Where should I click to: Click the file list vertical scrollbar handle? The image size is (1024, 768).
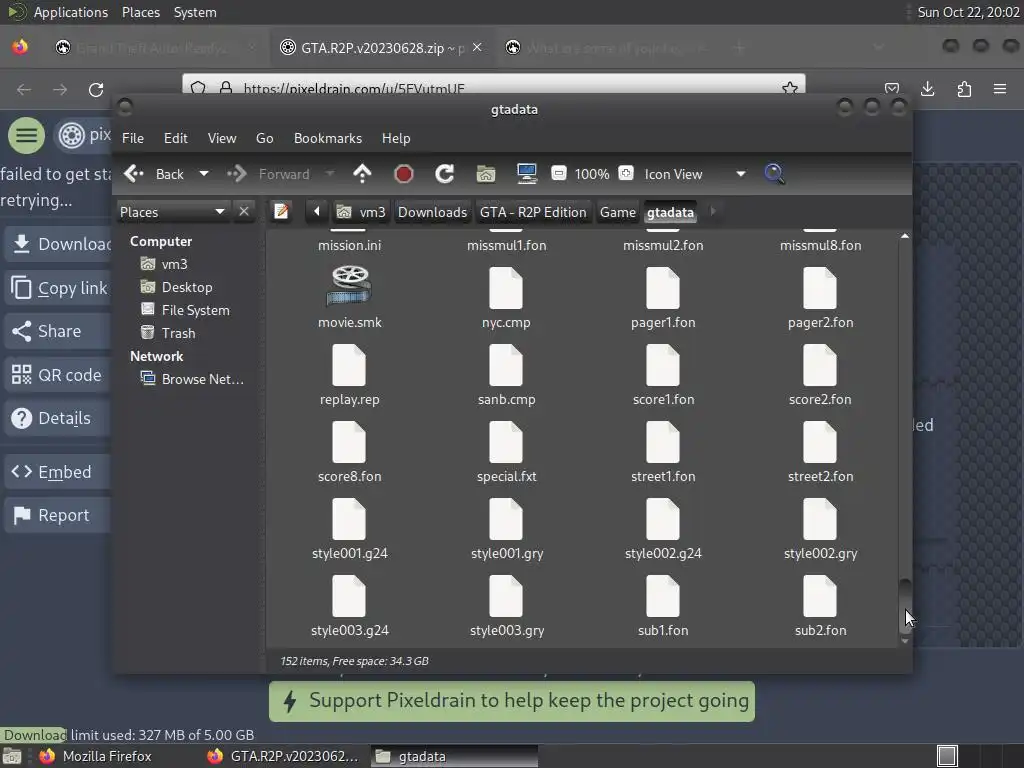tap(904, 605)
